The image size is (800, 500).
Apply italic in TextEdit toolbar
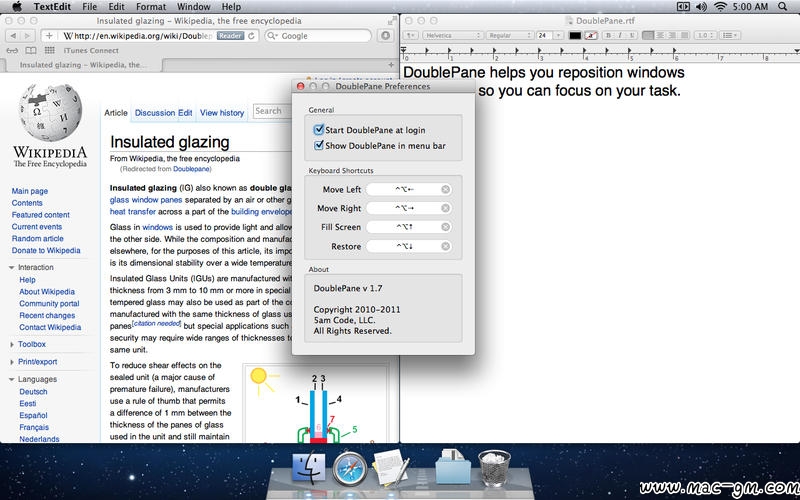(x=620, y=35)
